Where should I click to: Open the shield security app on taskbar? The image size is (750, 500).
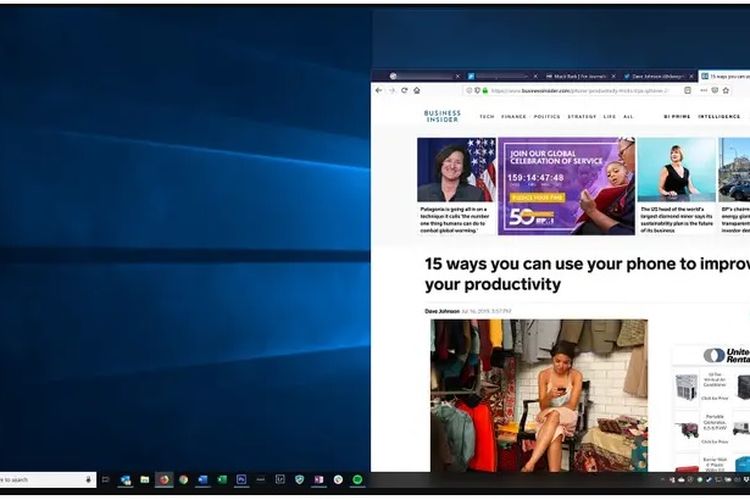tap(299, 479)
